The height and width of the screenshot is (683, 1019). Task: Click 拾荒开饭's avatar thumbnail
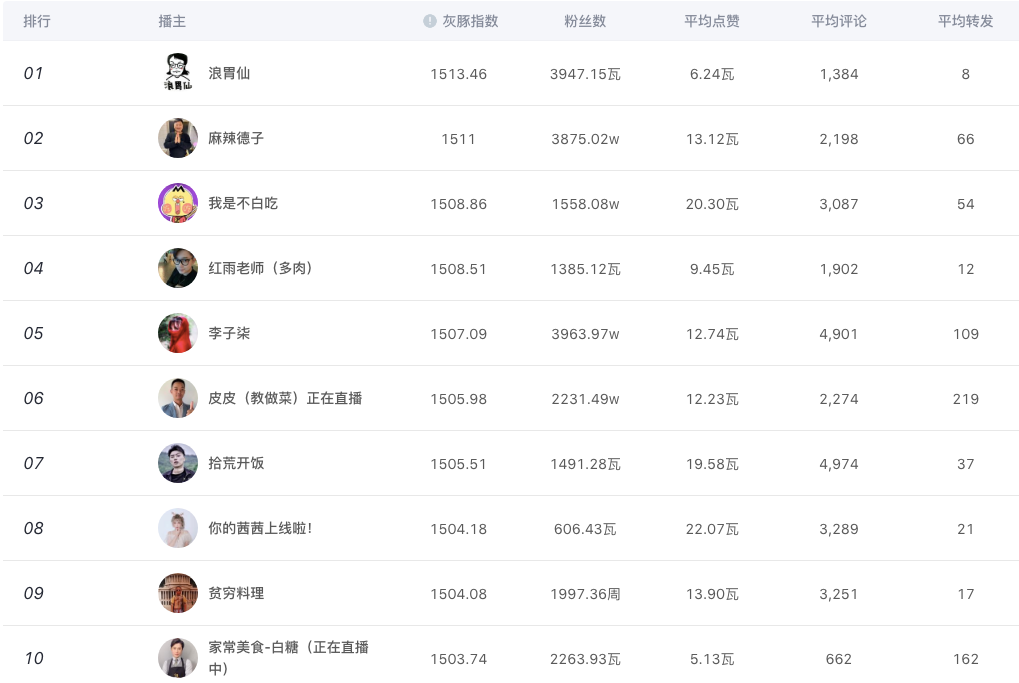point(178,463)
